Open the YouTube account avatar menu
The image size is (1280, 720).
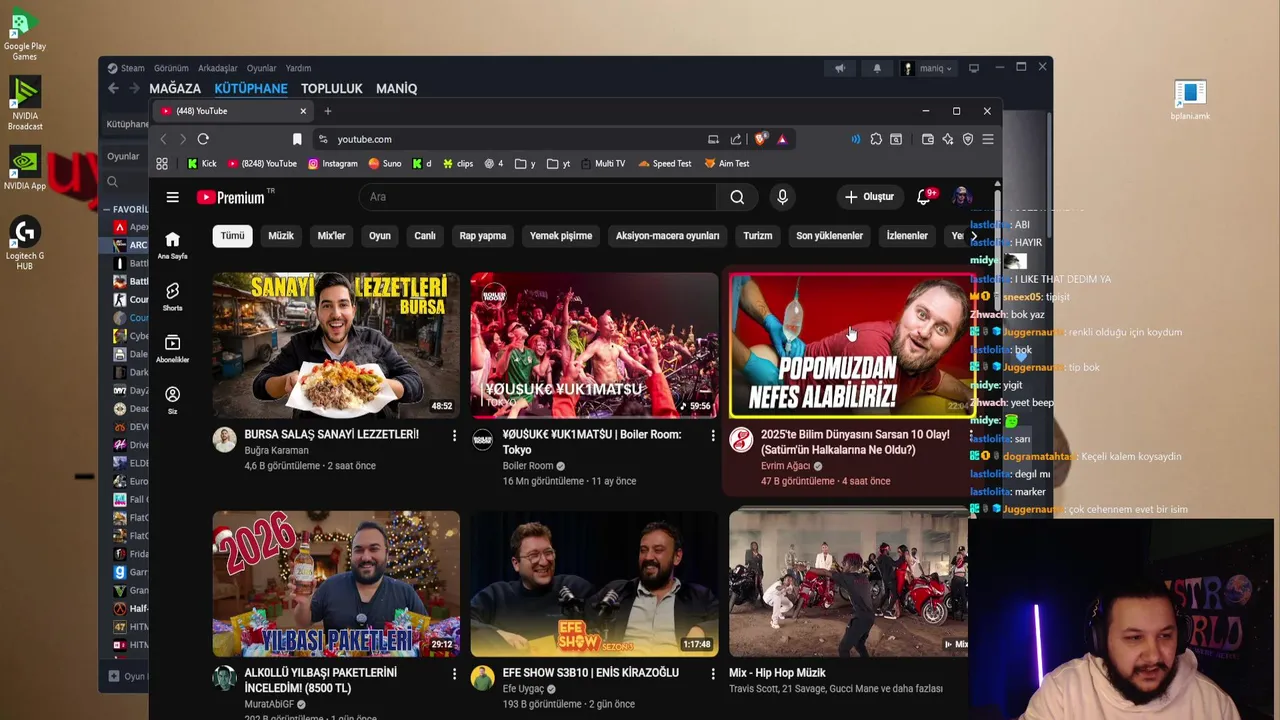point(962,197)
